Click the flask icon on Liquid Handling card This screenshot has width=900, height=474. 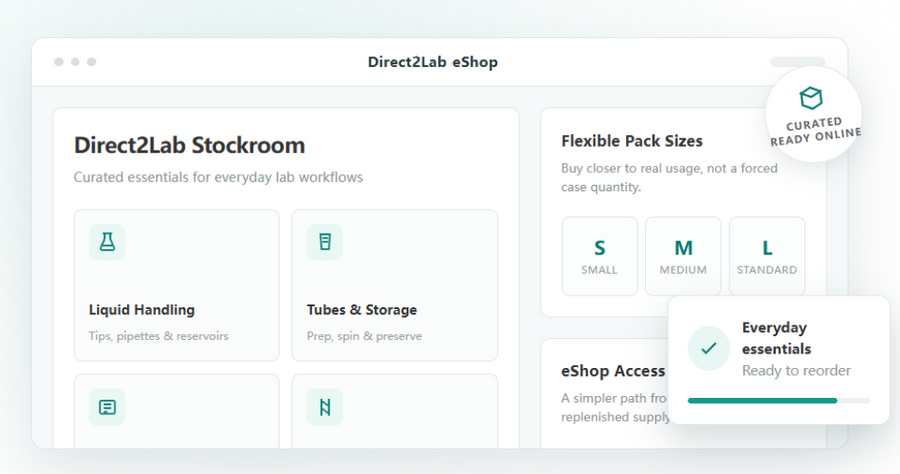coord(107,242)
